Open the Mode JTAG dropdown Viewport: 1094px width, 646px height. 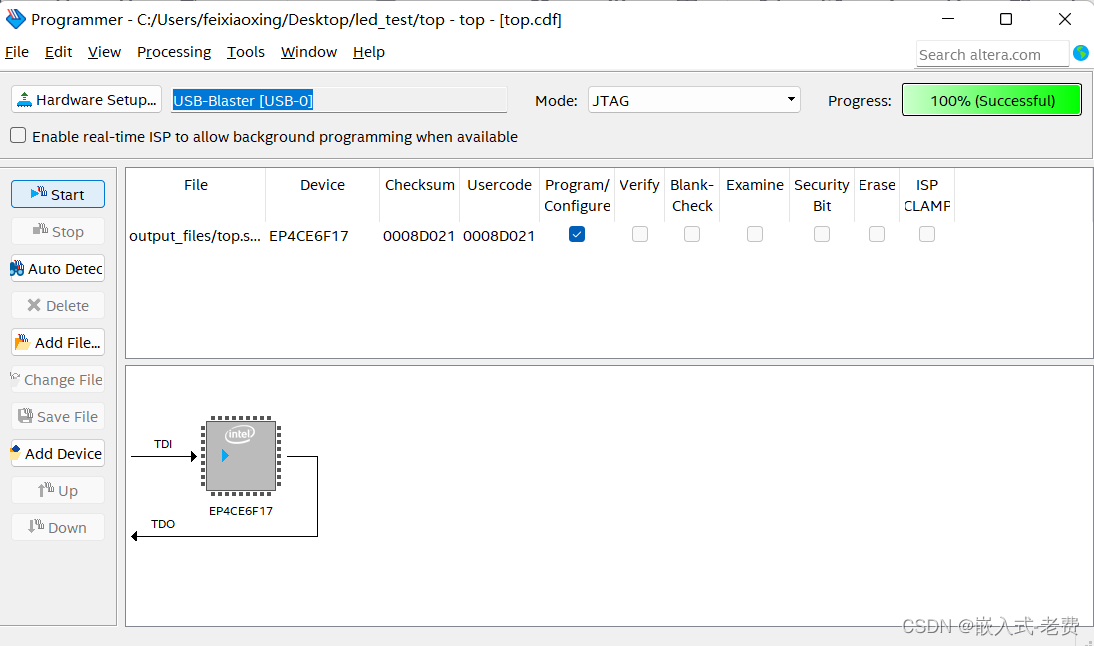coord(694,100)
